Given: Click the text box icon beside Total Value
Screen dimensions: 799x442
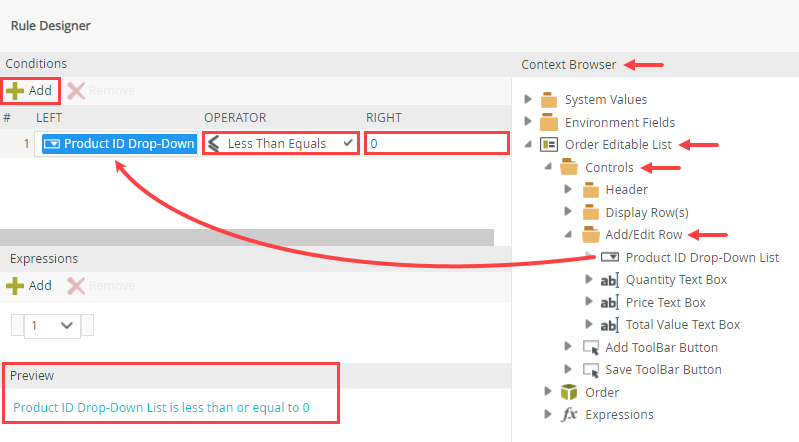Looking at the screenshot, I should (609, 325).
